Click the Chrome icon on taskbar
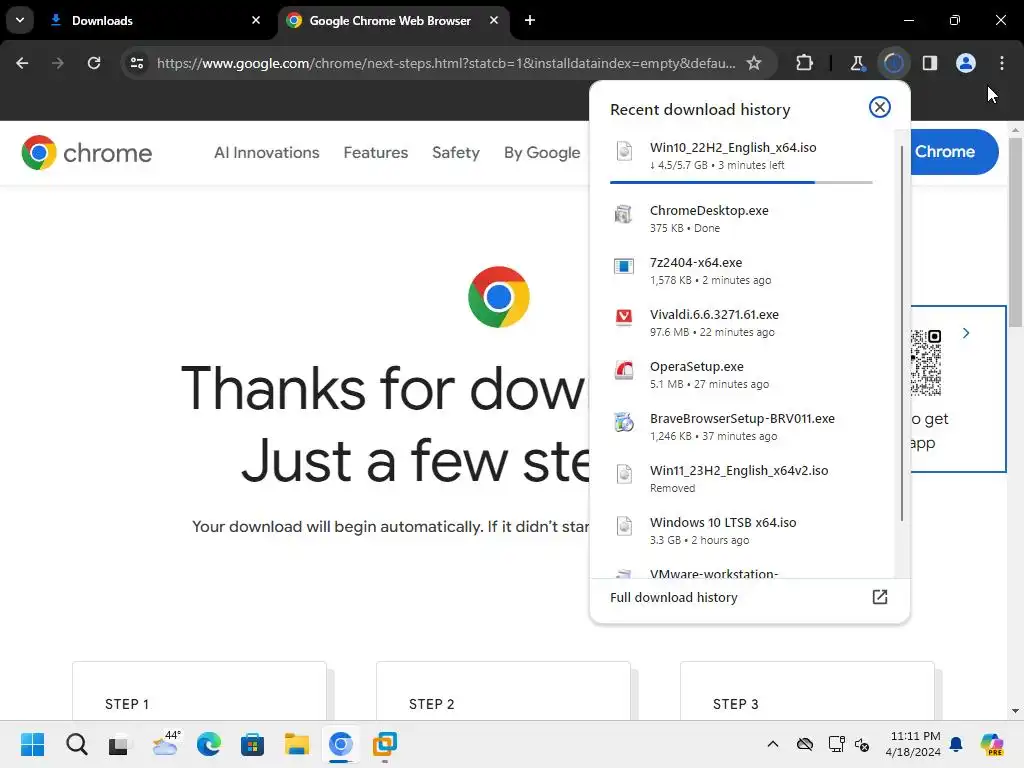 [340, 744]
